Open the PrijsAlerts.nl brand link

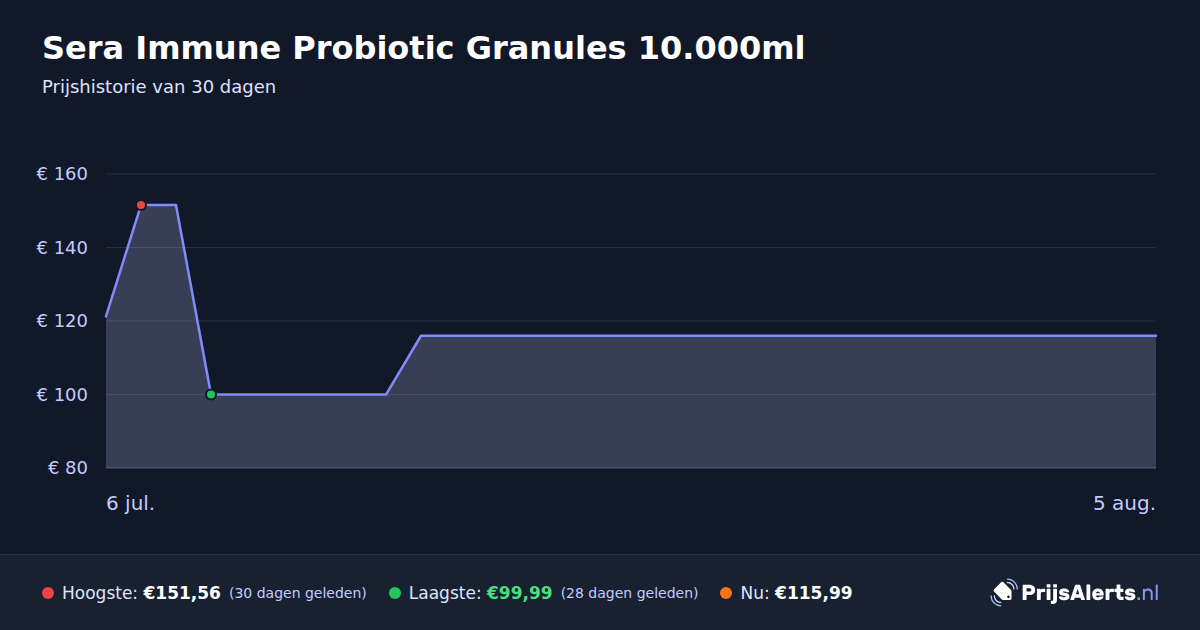(1075, 593)
